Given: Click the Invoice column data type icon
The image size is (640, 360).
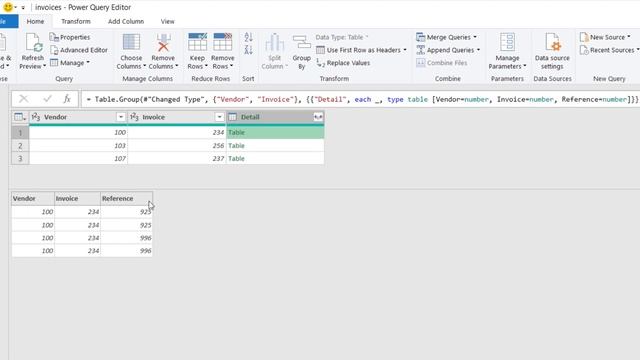Looking at the screenshot, I should (x=134, y=117).
